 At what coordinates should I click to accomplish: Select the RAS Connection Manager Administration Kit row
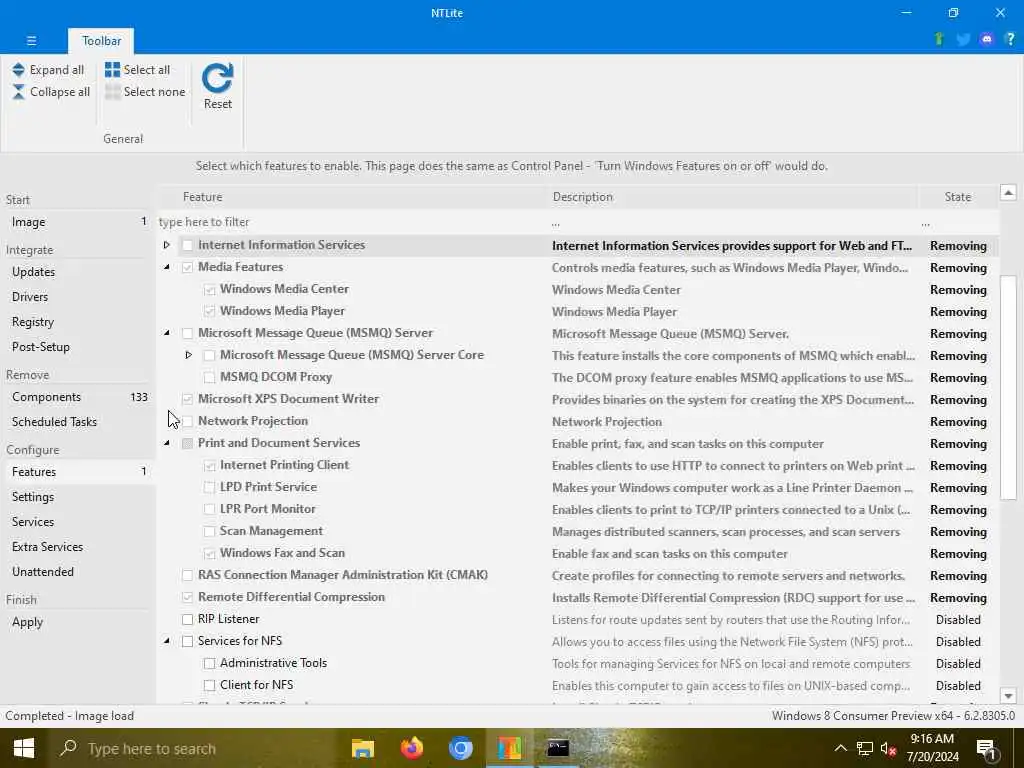tap(579, 575)
